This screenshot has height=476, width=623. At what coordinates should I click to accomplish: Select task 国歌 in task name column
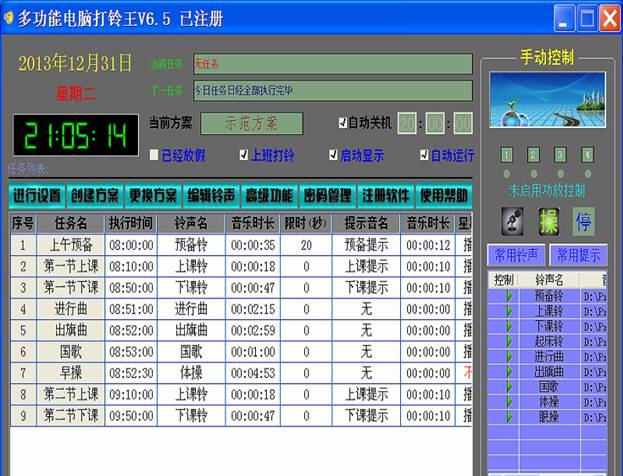71,352
